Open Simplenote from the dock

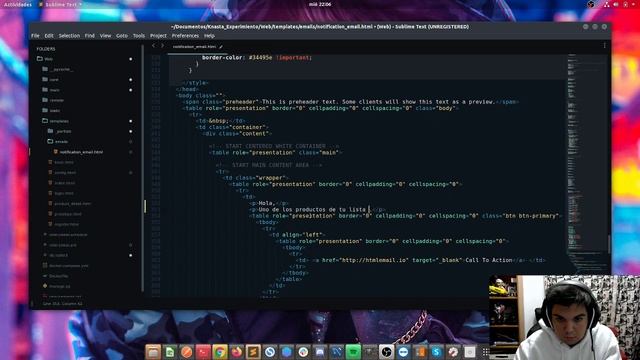[x=270, y=351]
